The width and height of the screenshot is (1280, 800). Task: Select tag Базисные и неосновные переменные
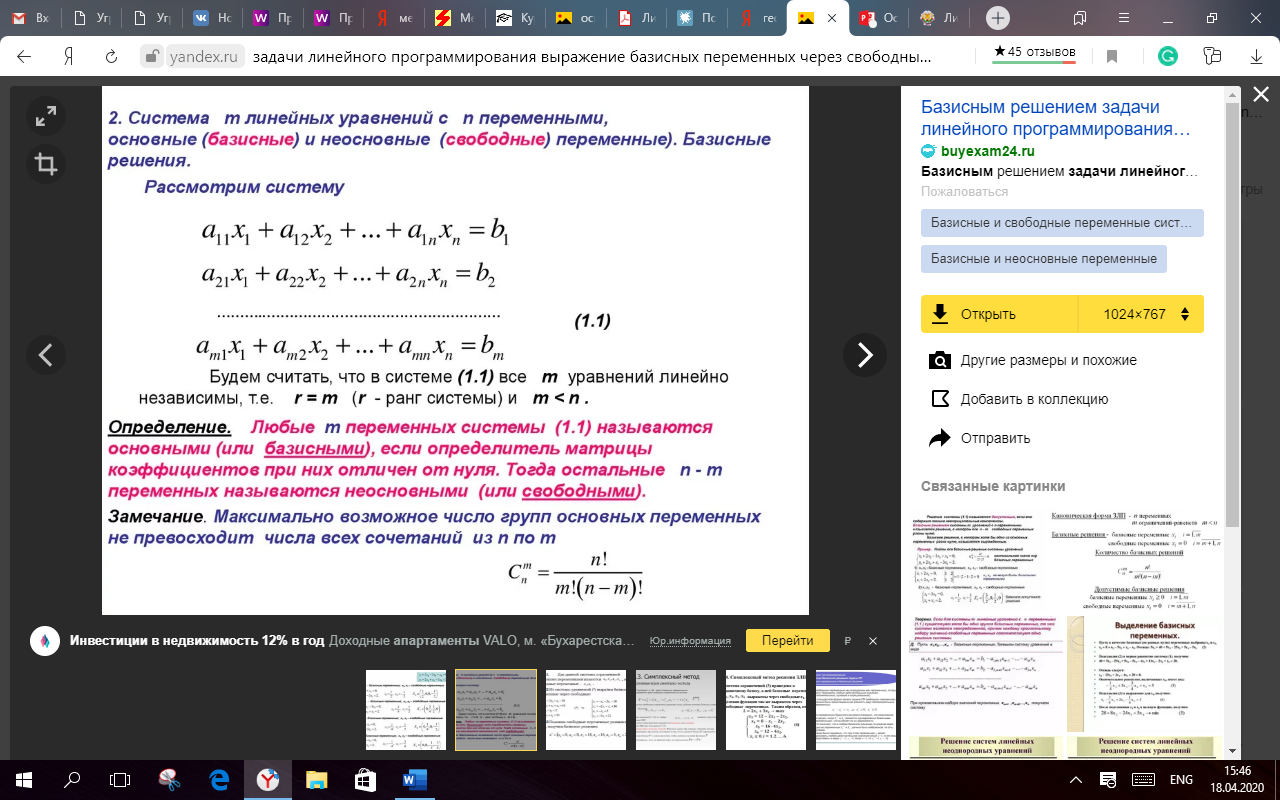[1043, 258]
